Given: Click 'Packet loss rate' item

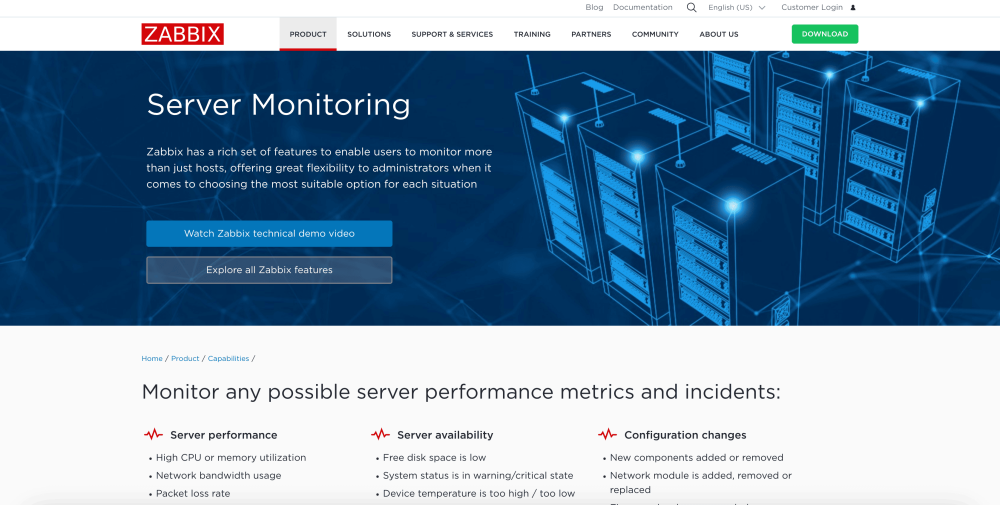Looking at the screenshot, I should [193, 494].
